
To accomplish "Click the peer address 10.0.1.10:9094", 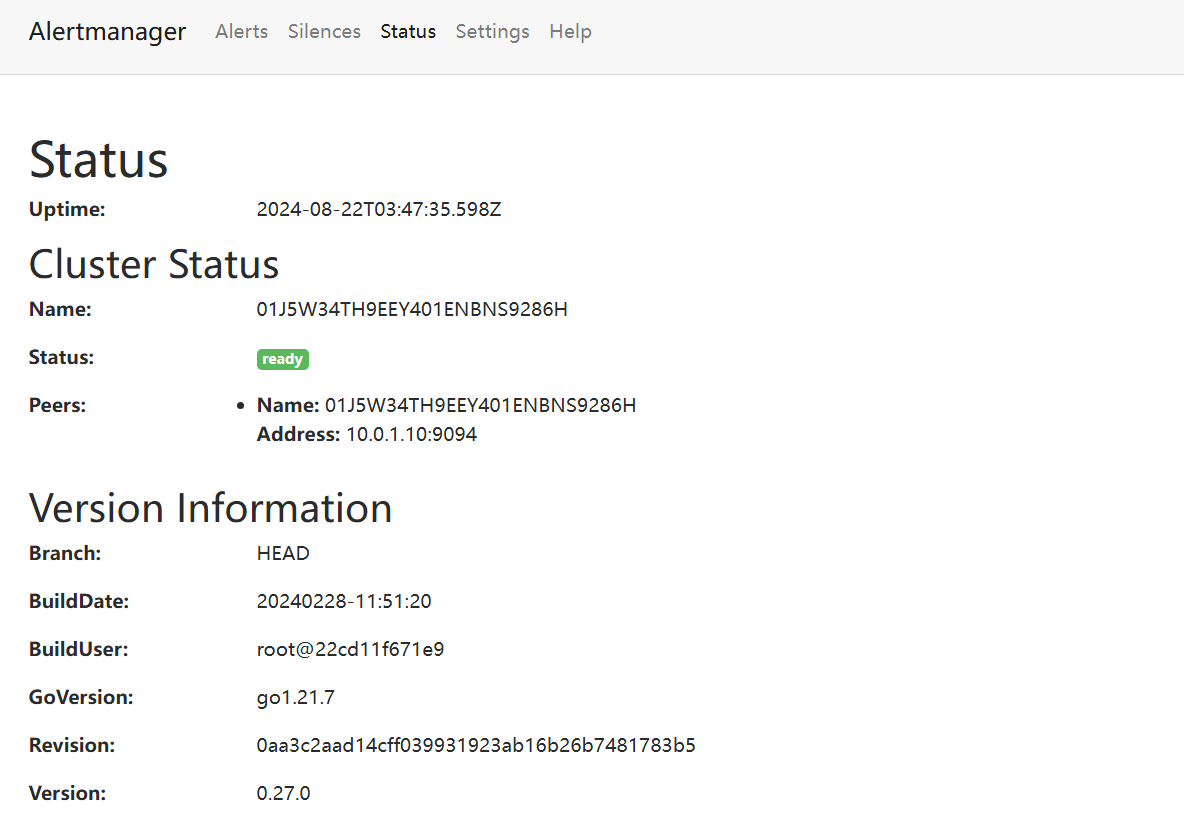I will 411,434.
